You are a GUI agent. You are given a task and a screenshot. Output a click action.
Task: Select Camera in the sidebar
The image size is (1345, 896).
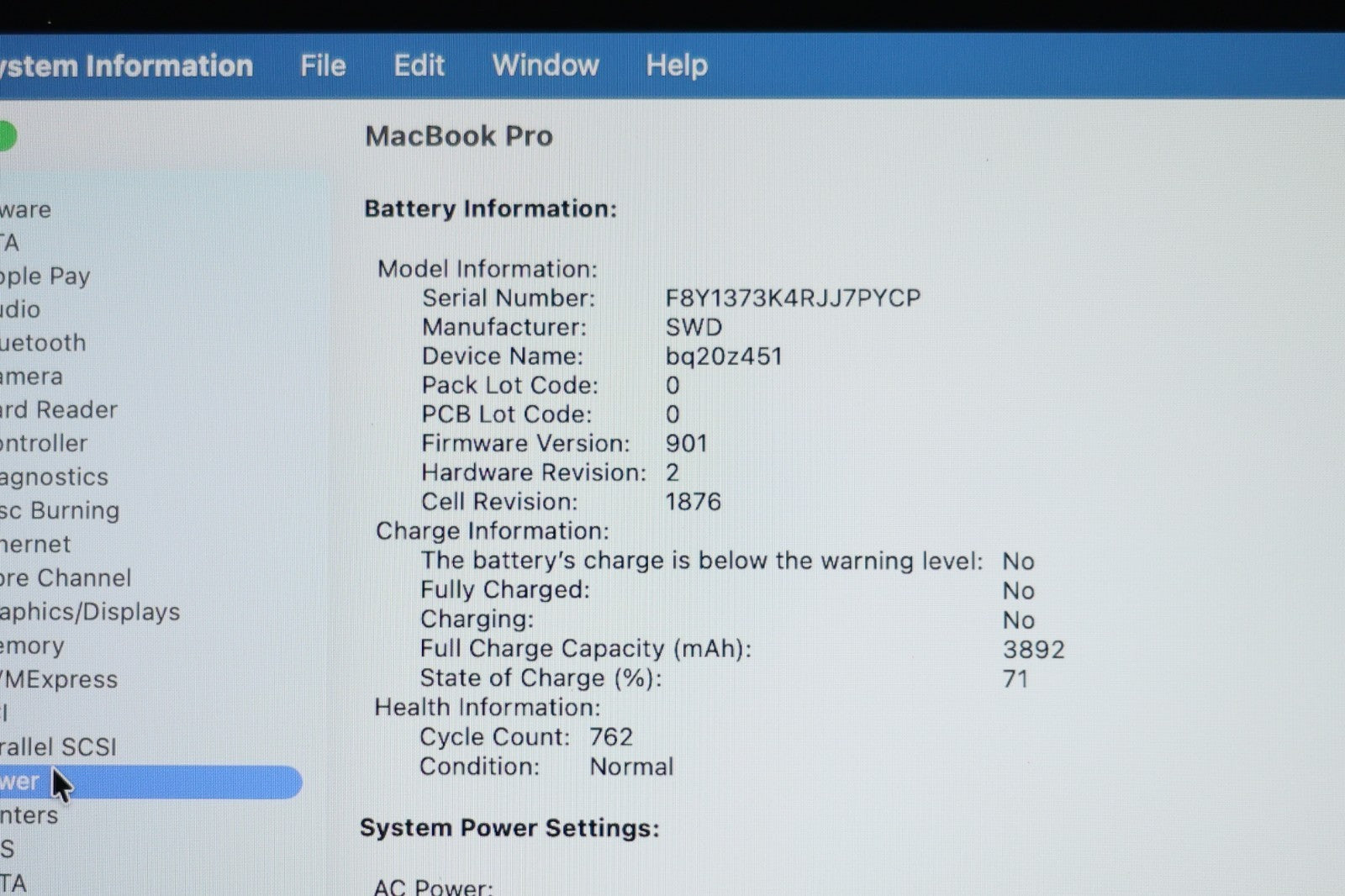coord(31,377)
